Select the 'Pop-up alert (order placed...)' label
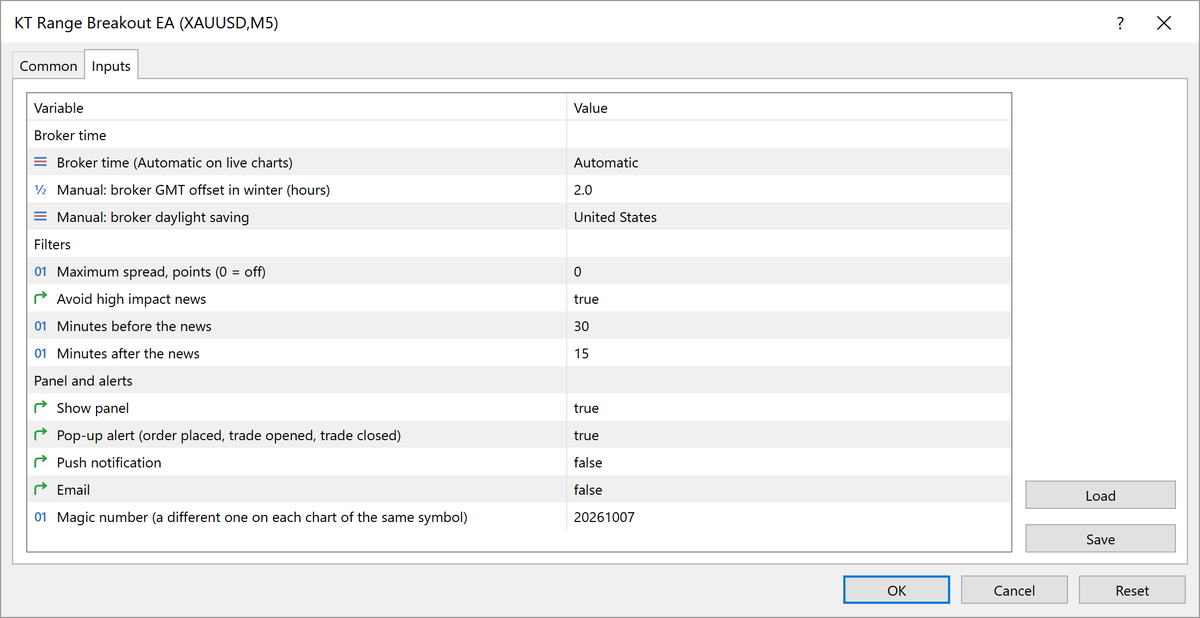1200x618 pixels. tap(229, 435)
